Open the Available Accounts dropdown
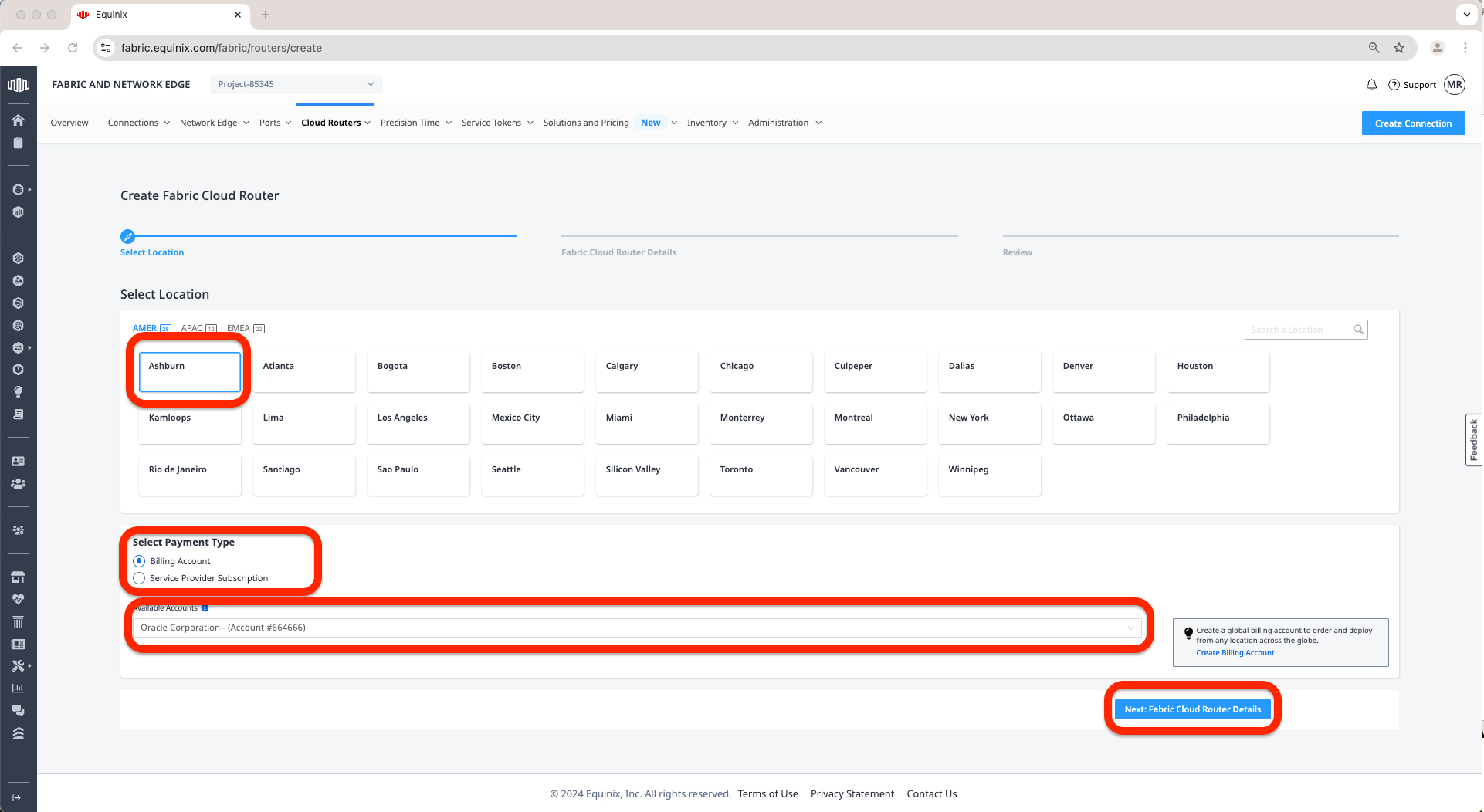The width and height of the screenshot is (1484, 812). (x=636, y=628)
